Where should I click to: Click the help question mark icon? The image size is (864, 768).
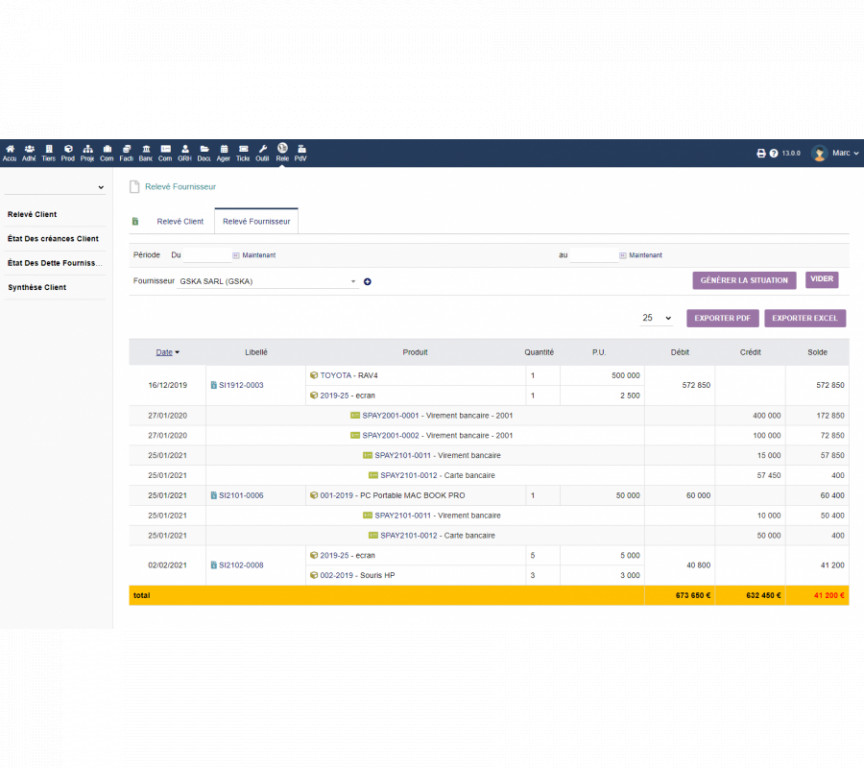point(773,153)
